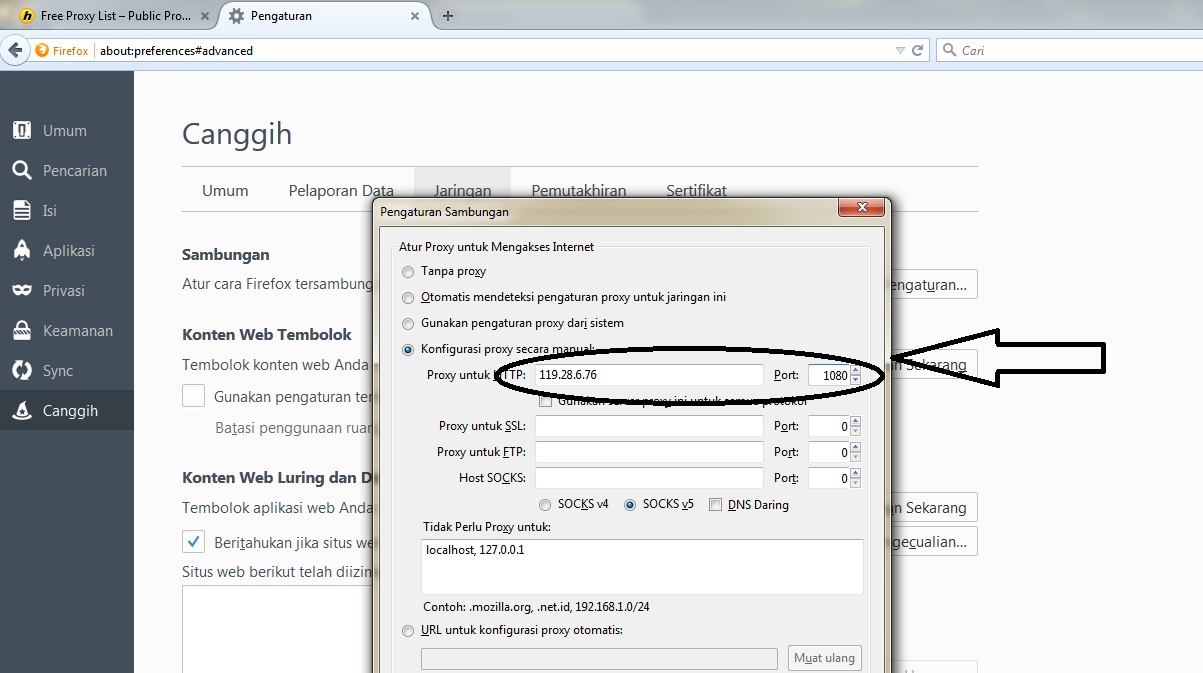Image resolution: width=1203 pixels, height=673 pixels.
Task: Increase the SSL port with its up arrow
Action: coord(855,421)
